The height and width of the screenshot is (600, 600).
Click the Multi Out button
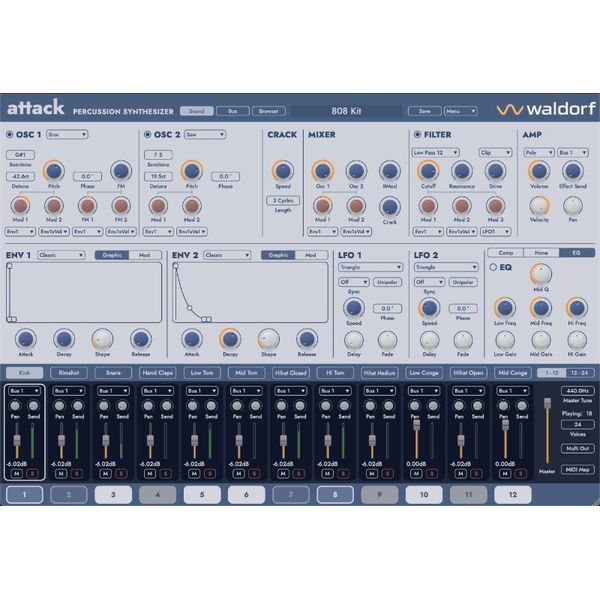click(x=577, y=448)
